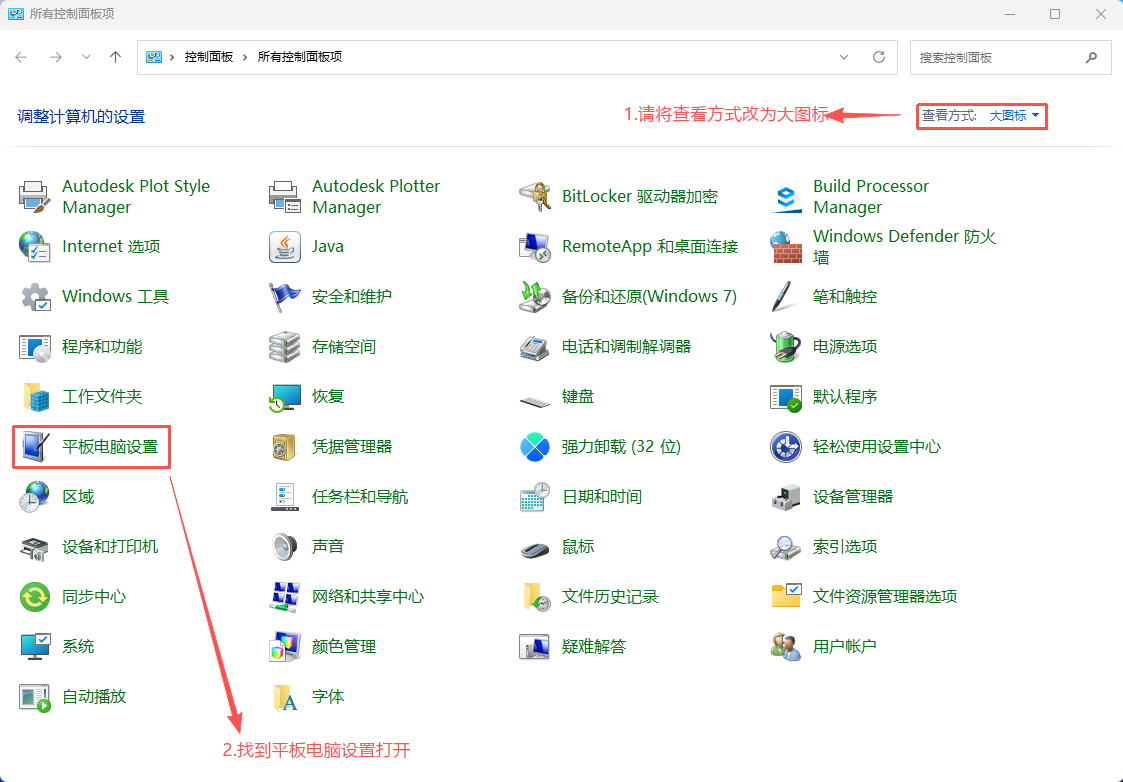This screenshot has height=782, width=1123.
Task: Click the refresh button in address bar
Action: point(879,57)
